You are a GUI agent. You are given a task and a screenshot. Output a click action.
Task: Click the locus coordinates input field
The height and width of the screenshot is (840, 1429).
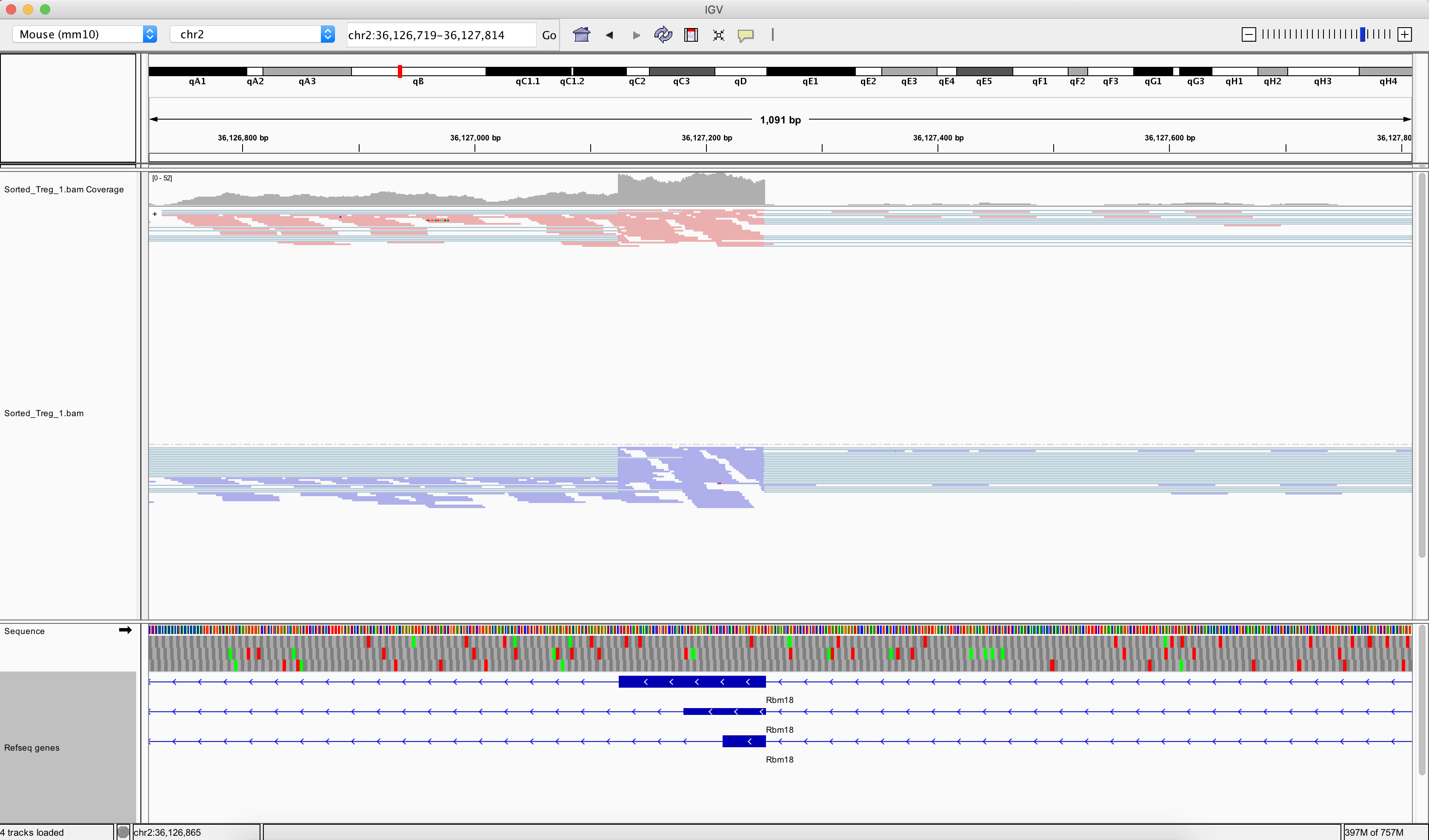[440, 35]
